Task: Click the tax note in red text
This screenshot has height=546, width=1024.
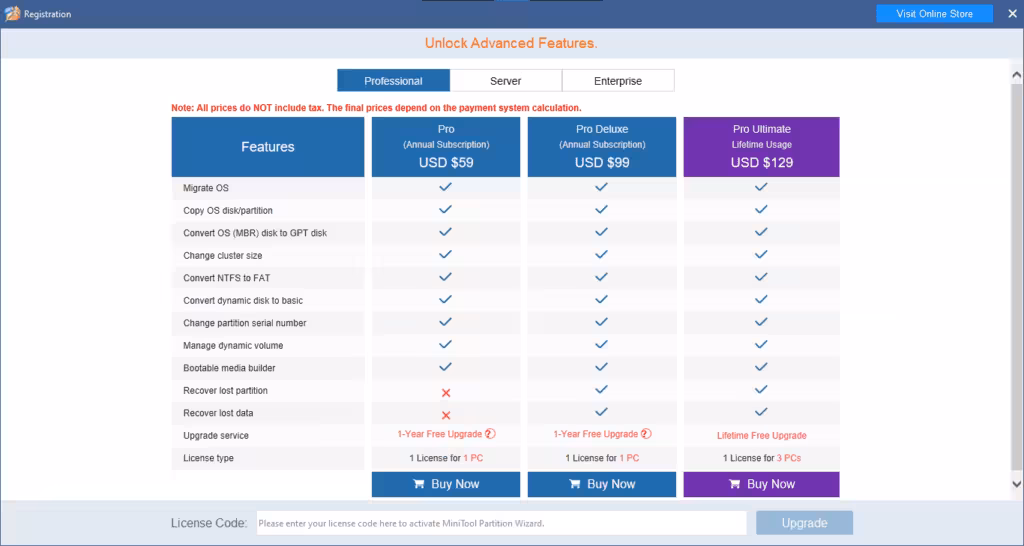Action: coord(376,108)
